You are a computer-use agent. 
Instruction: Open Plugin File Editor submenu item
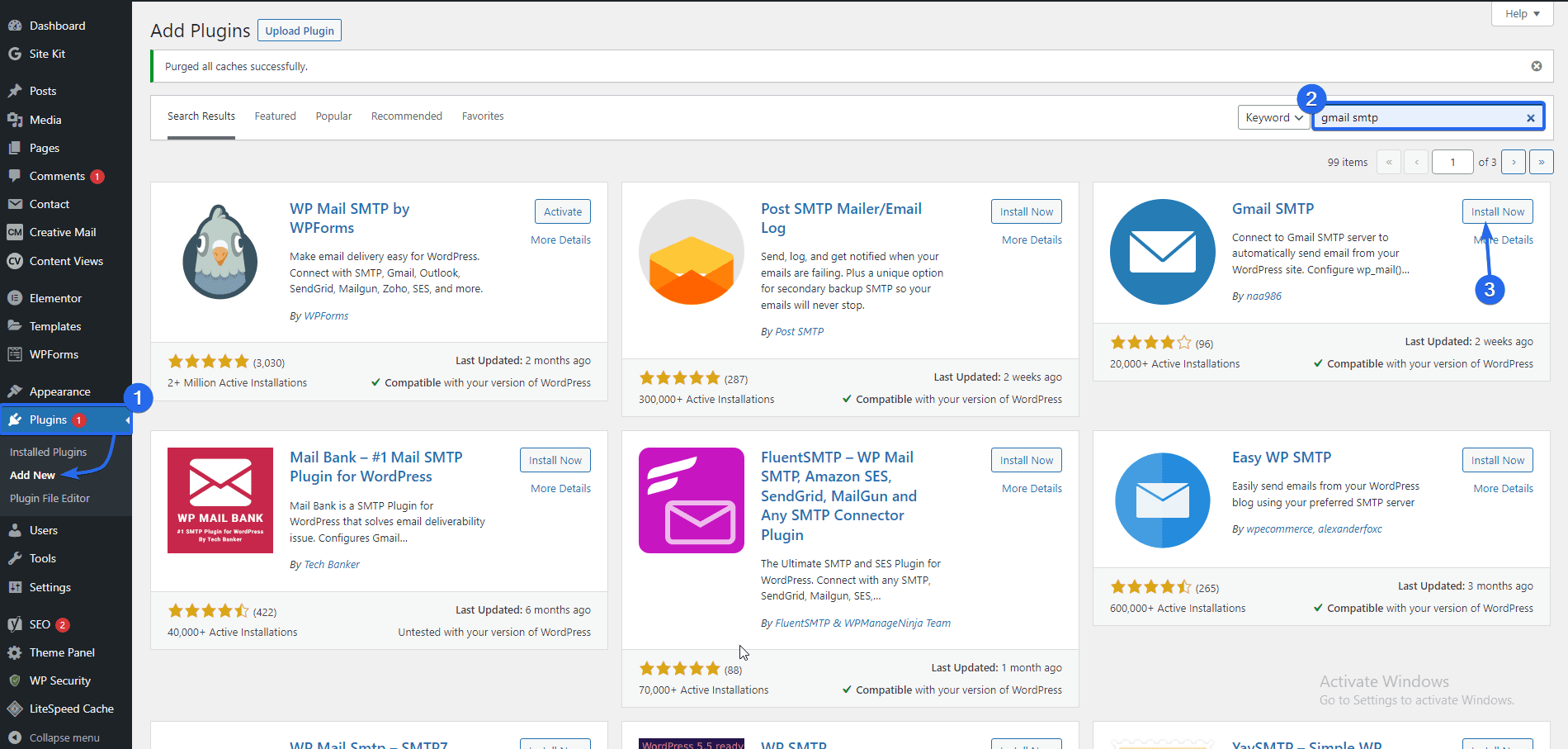50,498
